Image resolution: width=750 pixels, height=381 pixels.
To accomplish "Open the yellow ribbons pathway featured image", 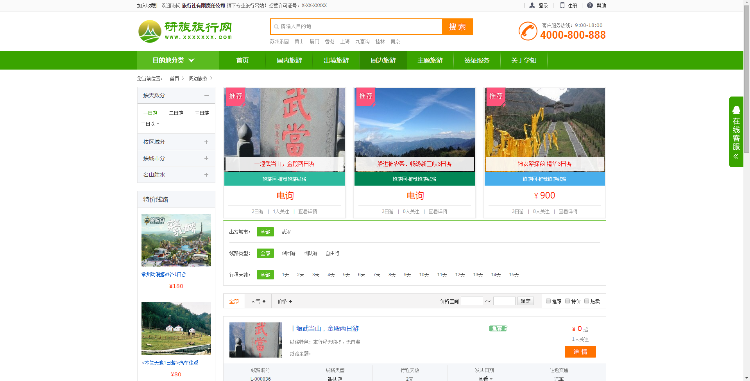I will [x=545, y=130].
